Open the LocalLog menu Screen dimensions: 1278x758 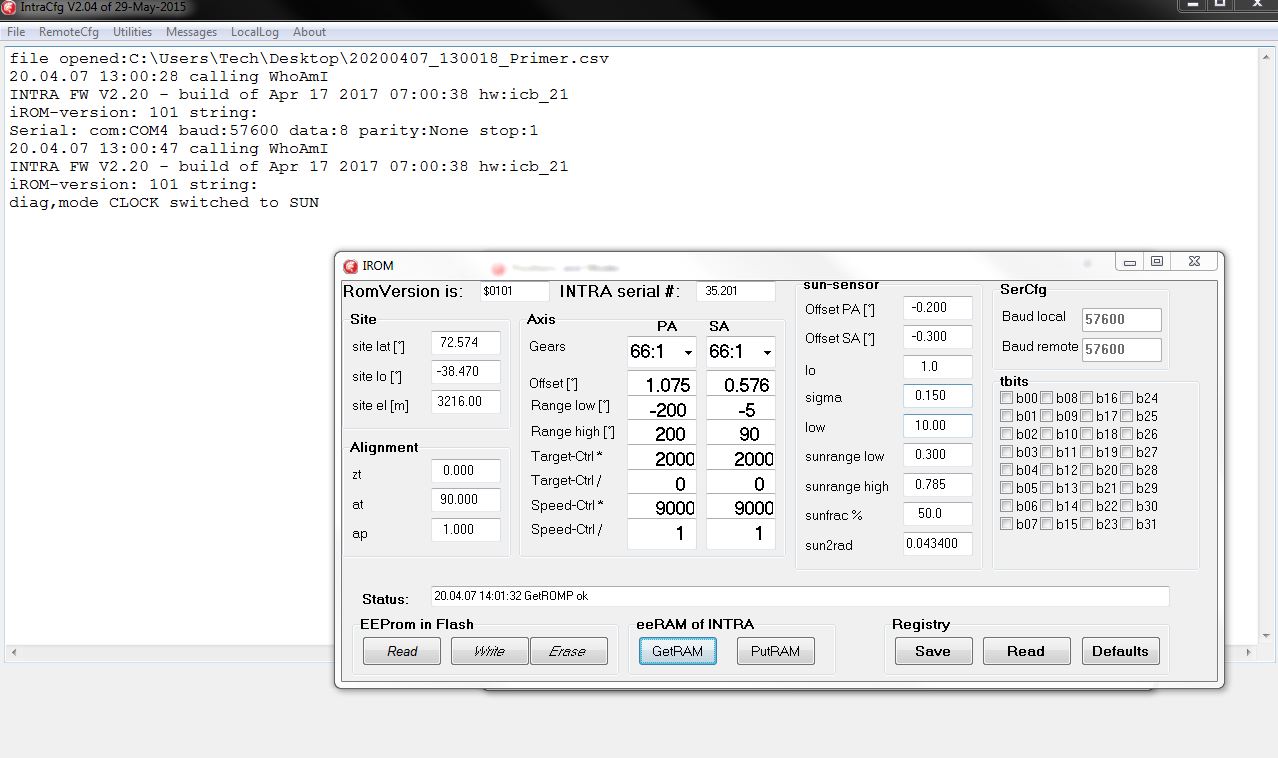[254, 32]
